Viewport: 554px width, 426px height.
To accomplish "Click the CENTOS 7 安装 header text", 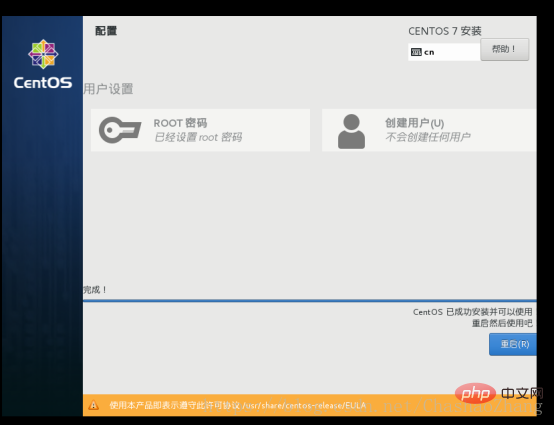I will [x=444, y=31].
